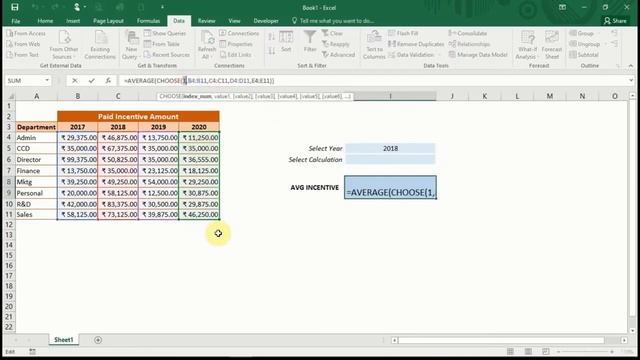Switch to the Formulas tab
Screen dimensions: 640x360
pyautogui.click(x=148, y=21)
